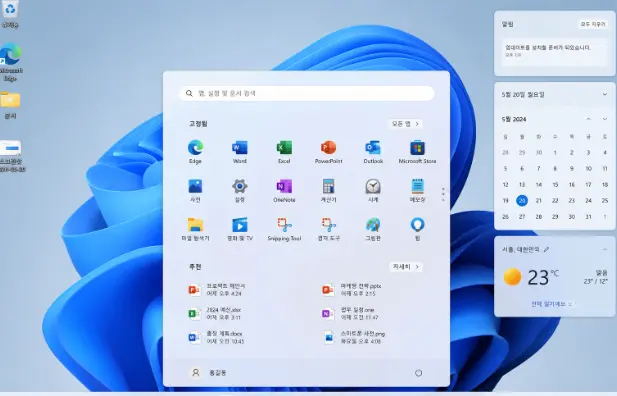Screen dimensions: 617x396
Task: Select the Microsoft Edge desktop shortcut
Action: [11, 62]
